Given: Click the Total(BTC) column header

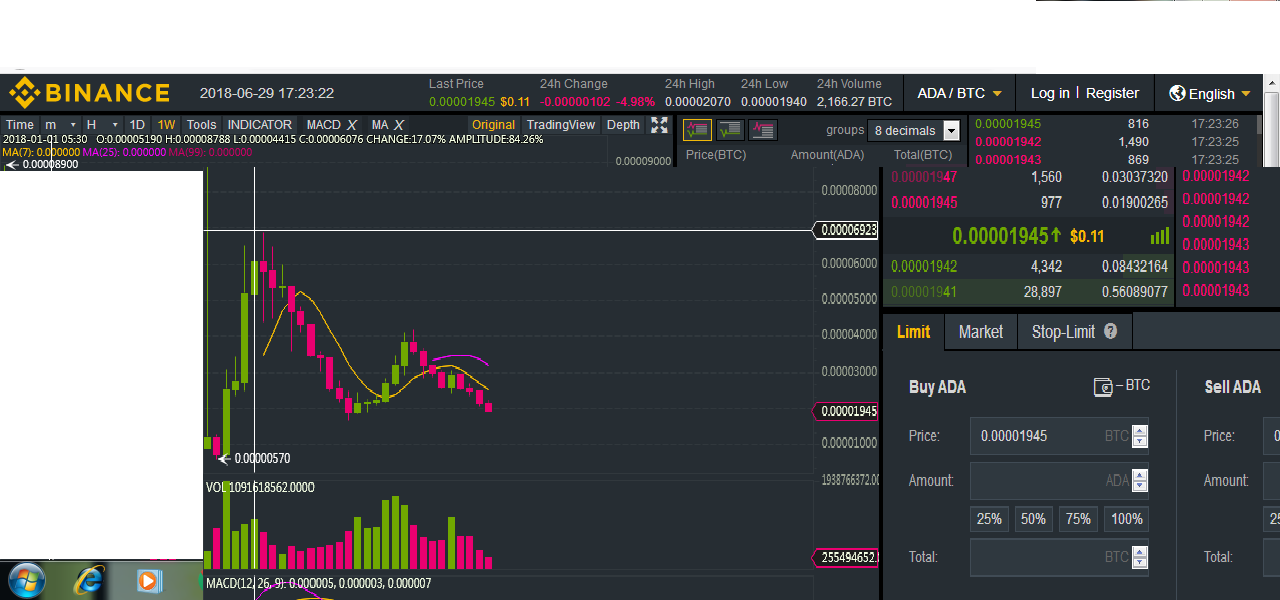Looking at the screenshot, I should [x=923, y=154].
